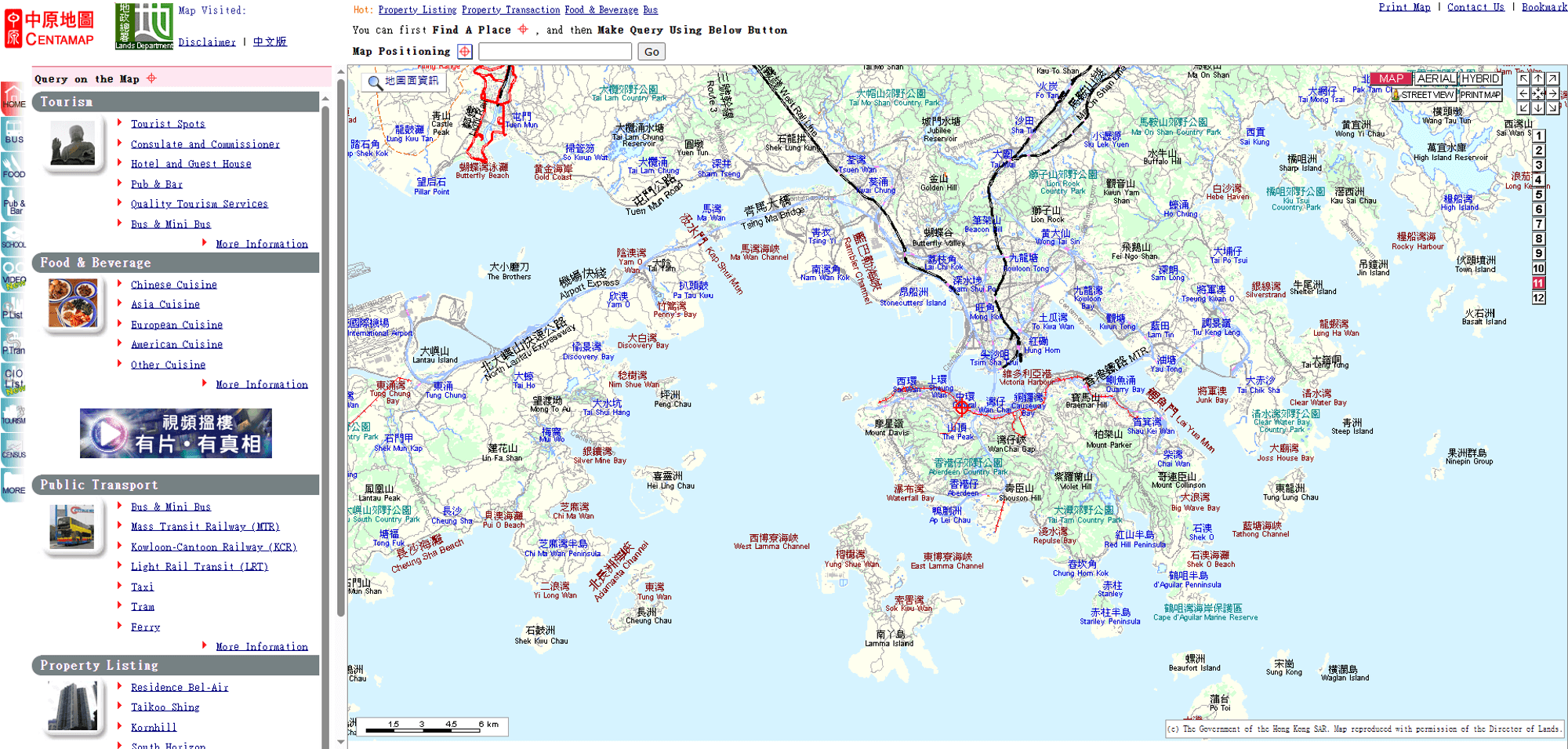Open the Property Transaction hot link
This screenshot has width=1568, height=749.
click(510, 10)
